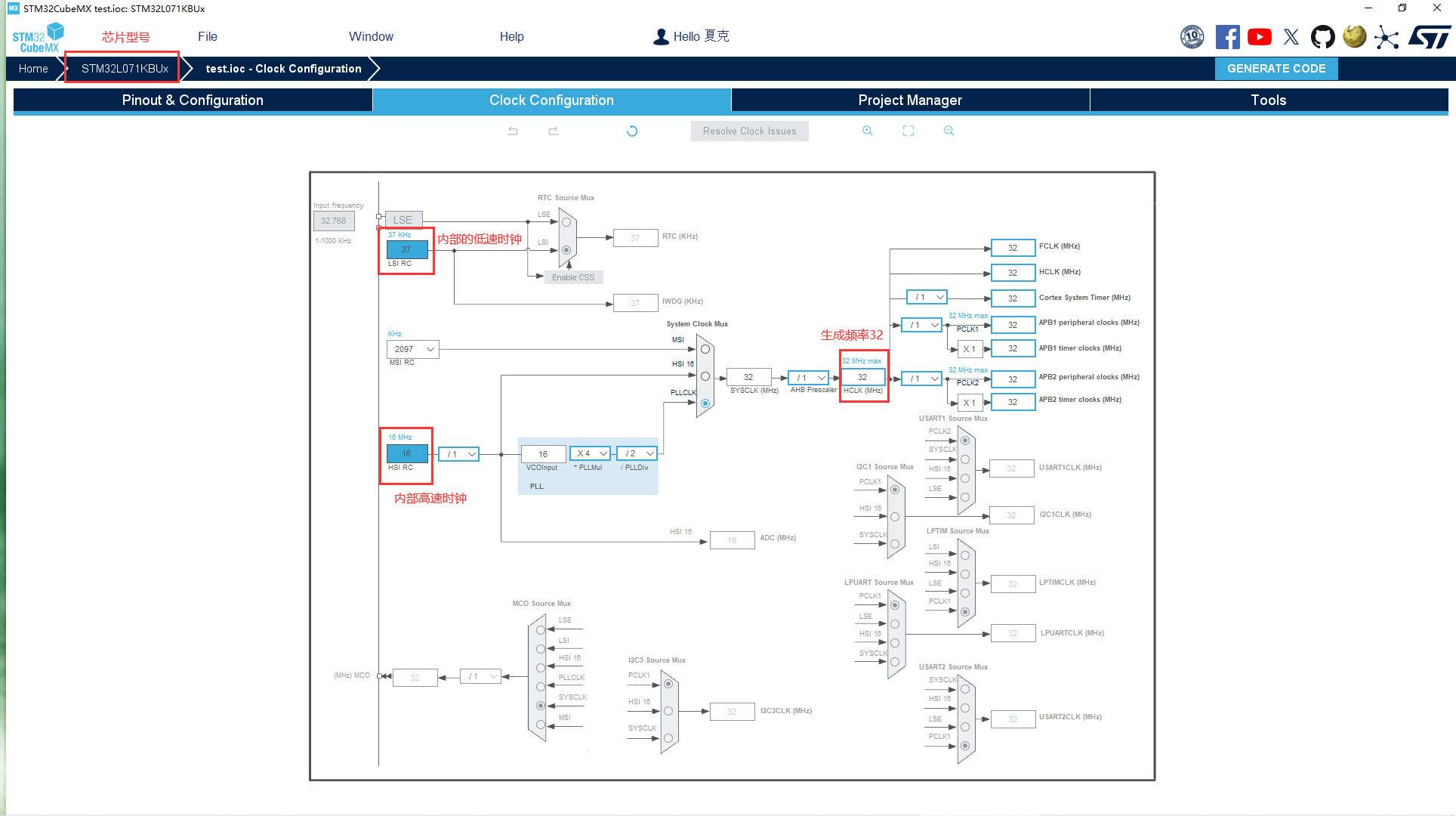Click the FCLK (MHz) output value
1456x816 pixels.
[x=1013, y=248]
